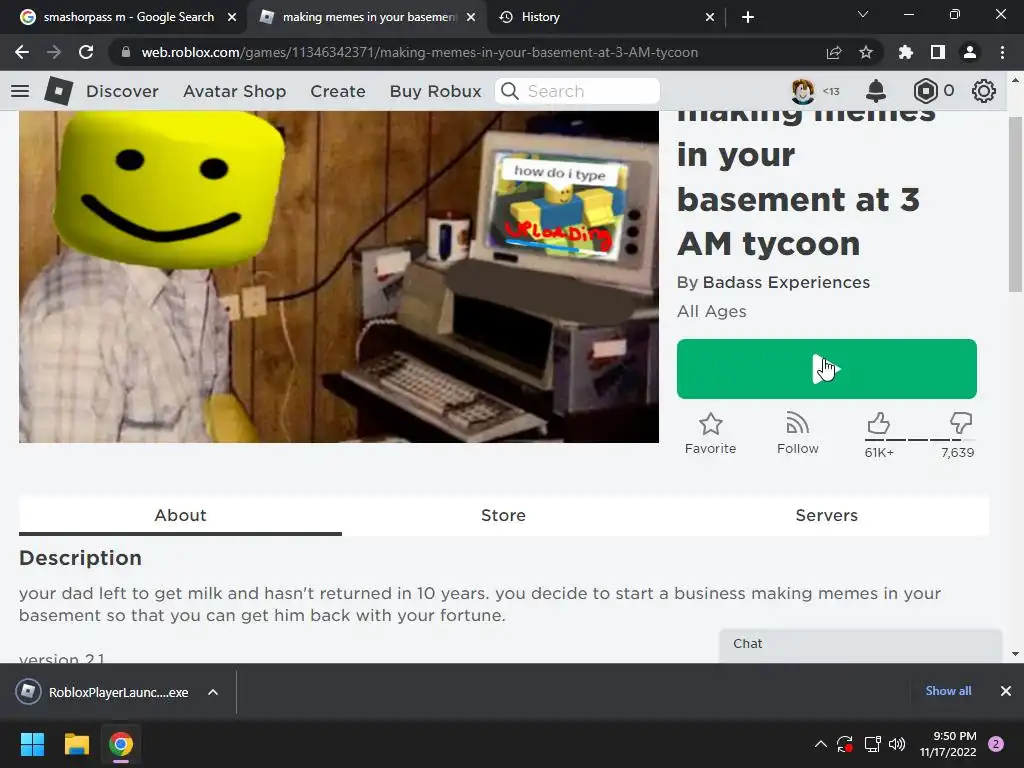Like the game with thumbs up

tap(878, 424)
